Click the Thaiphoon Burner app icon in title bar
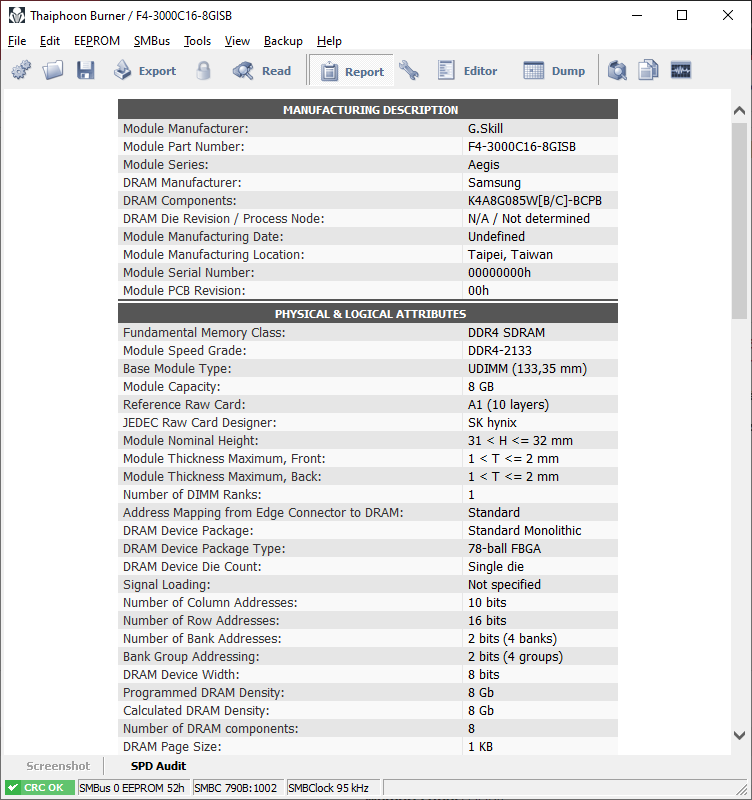The height and width of the screenshot is (800, 752). click(x=17, y=15)
